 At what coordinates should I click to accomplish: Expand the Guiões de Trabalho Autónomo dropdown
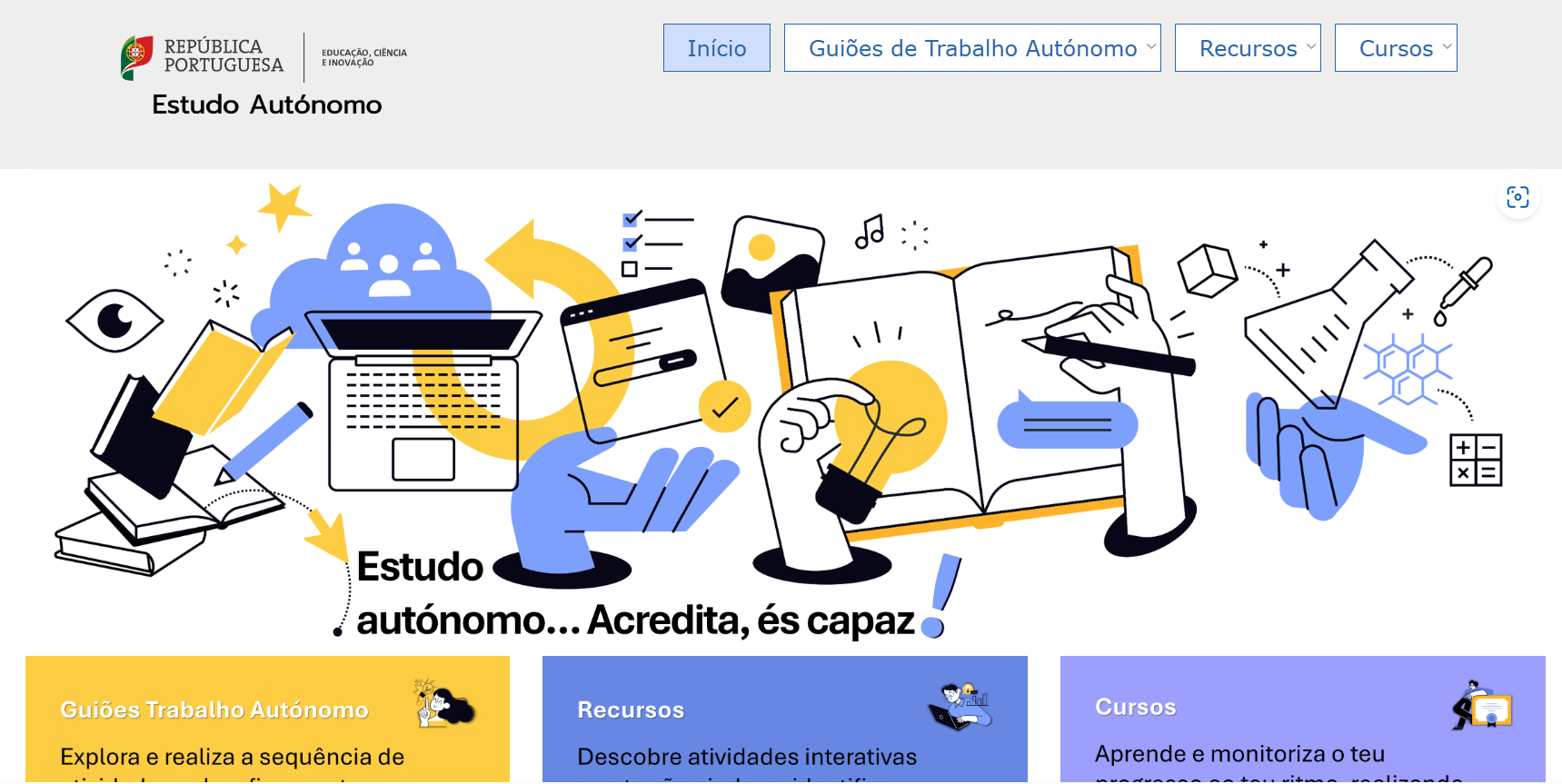(x=1150, y=47)
